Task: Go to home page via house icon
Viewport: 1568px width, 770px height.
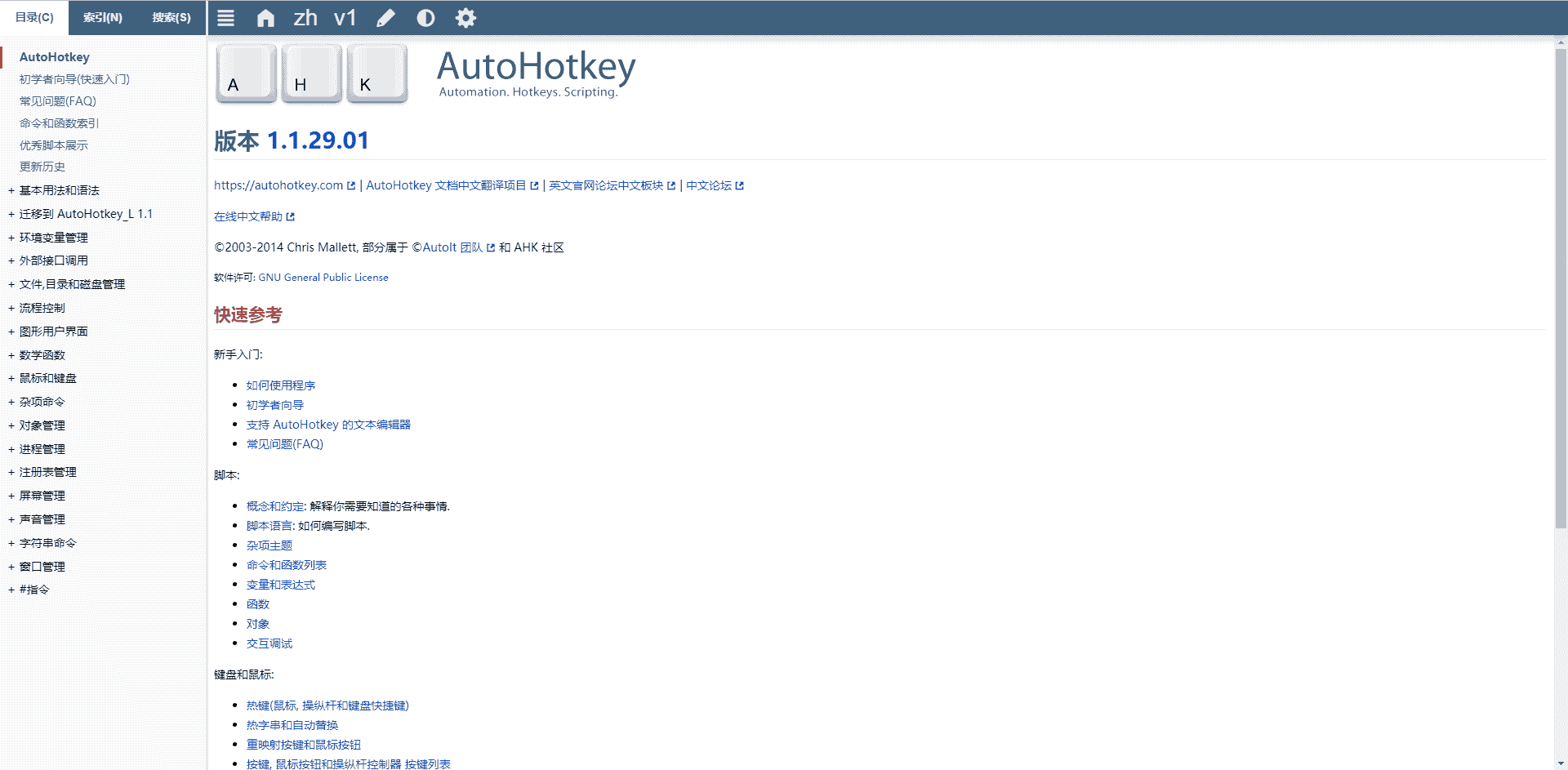Action: (x=265, y=18)
